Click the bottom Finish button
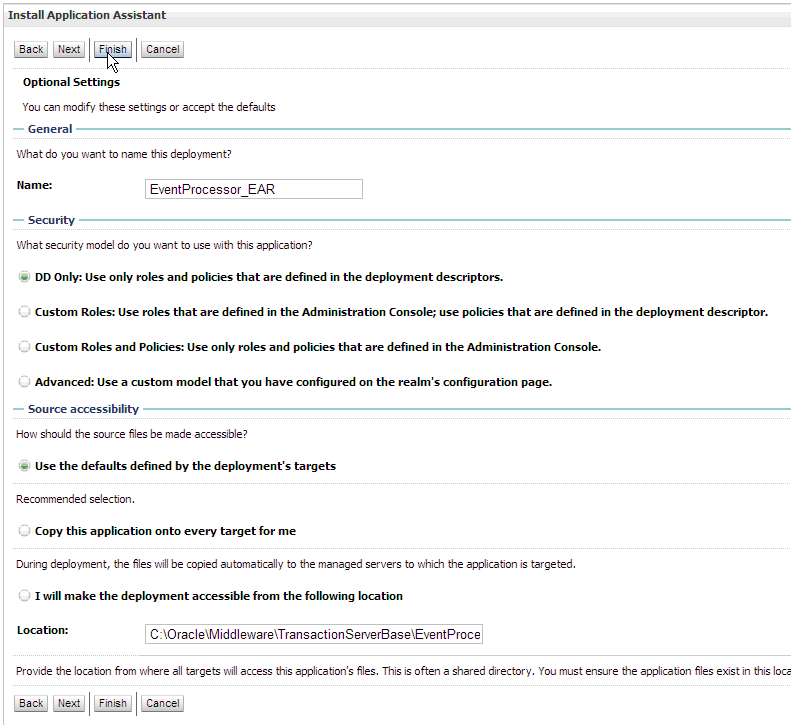The image size is (791, 725). tap(112, 703)
